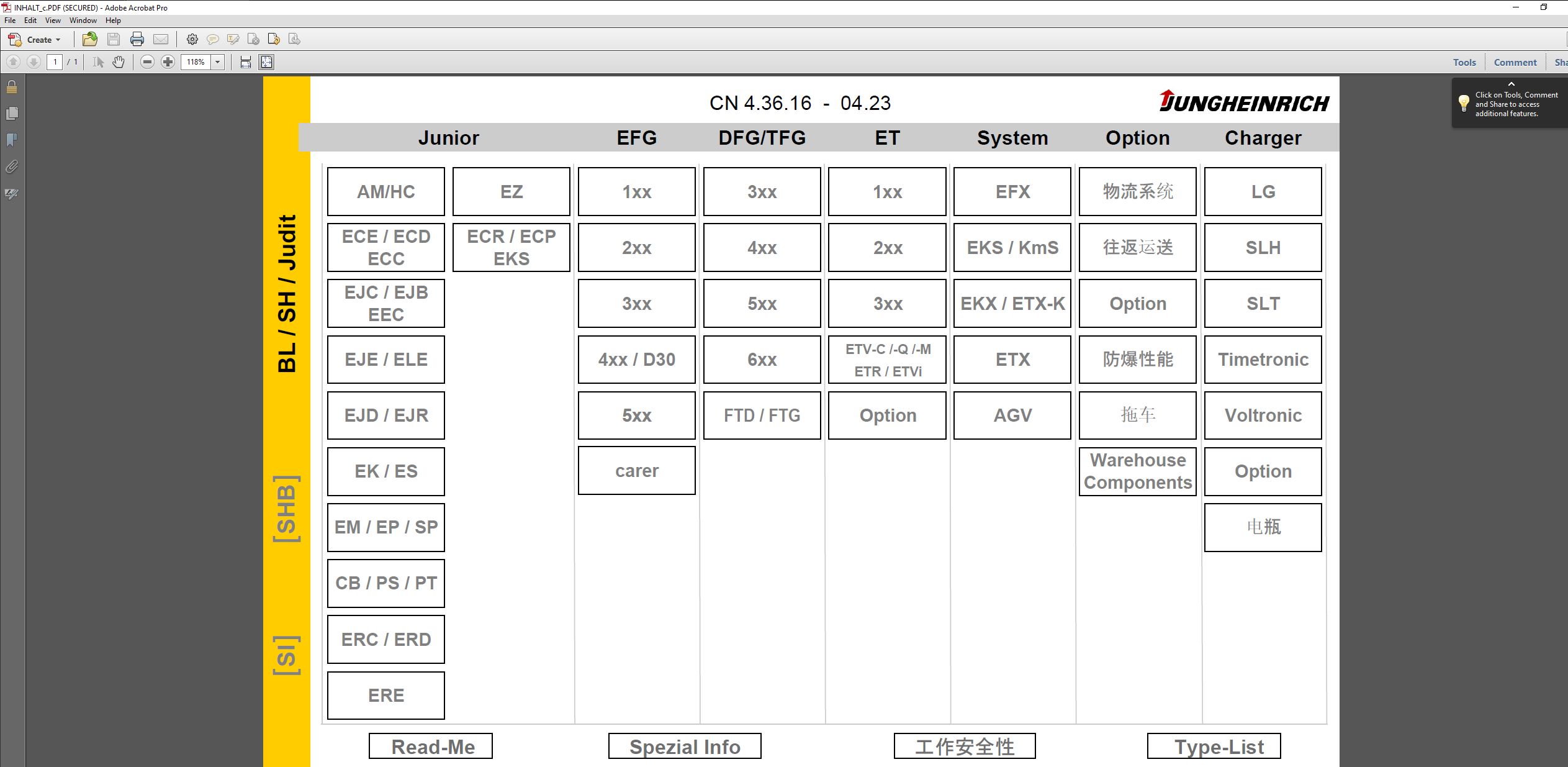Click the Add sticky note icon

[x=213, y=40]
